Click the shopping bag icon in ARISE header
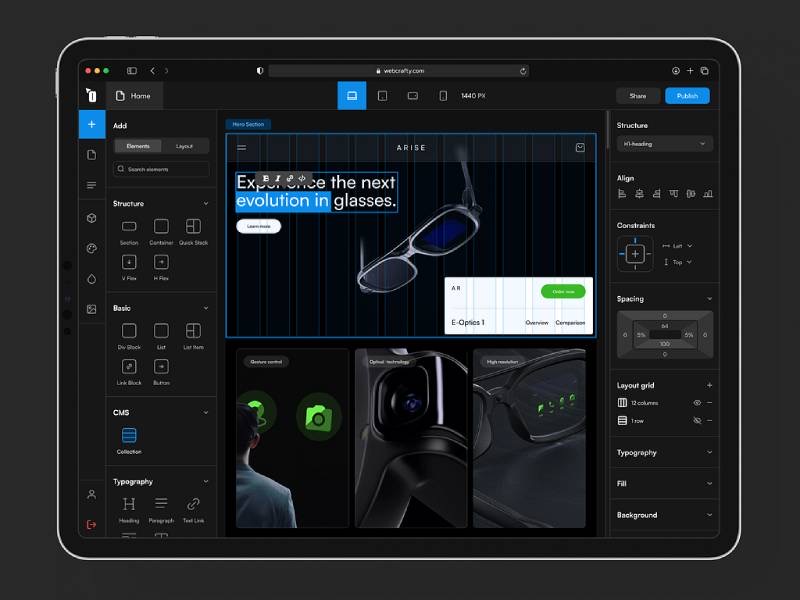800x600 pixels. [580, 147]
